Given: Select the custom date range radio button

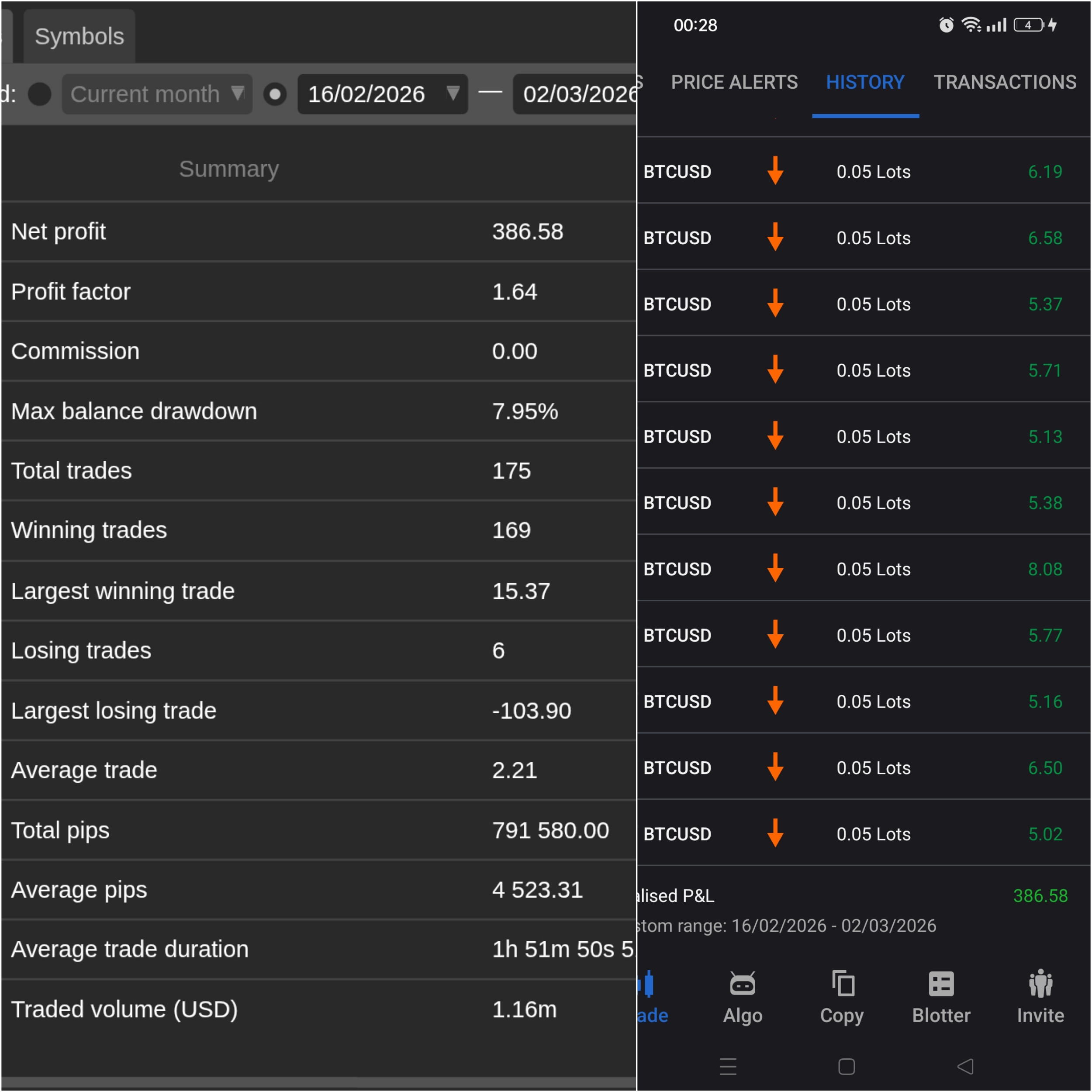Looking at the screenshot, I should [275, 94].
